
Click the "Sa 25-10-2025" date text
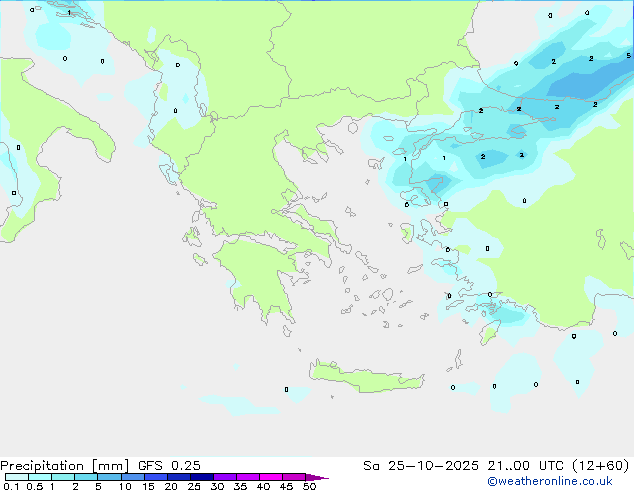point(421,466)
